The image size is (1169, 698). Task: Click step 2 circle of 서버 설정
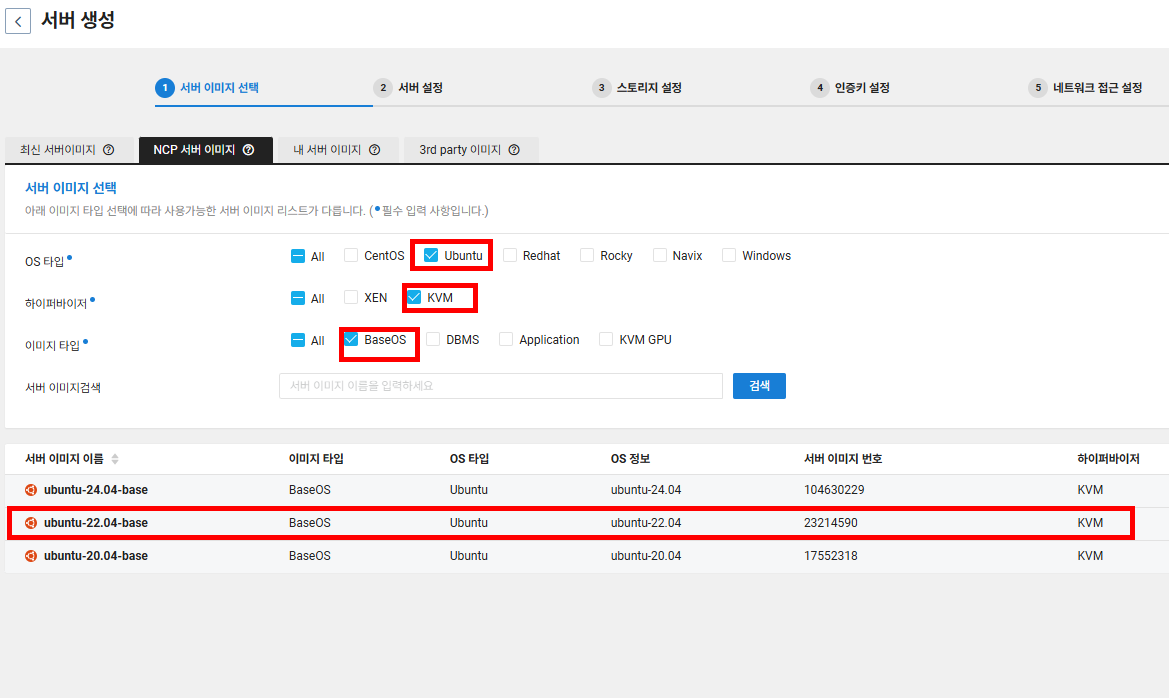click(383, 88)
